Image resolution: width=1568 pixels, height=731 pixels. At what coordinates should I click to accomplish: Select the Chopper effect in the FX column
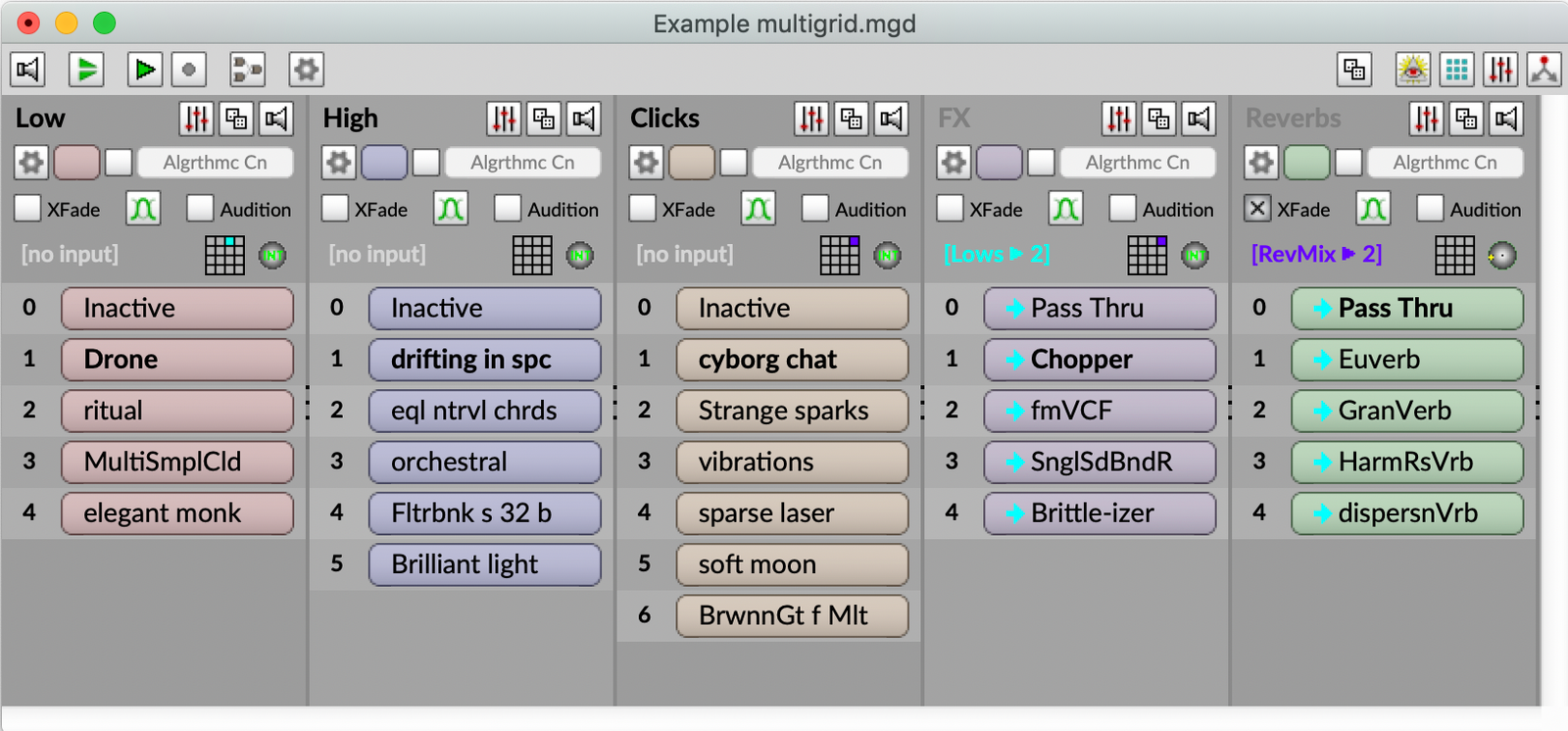click(1100, 360)
